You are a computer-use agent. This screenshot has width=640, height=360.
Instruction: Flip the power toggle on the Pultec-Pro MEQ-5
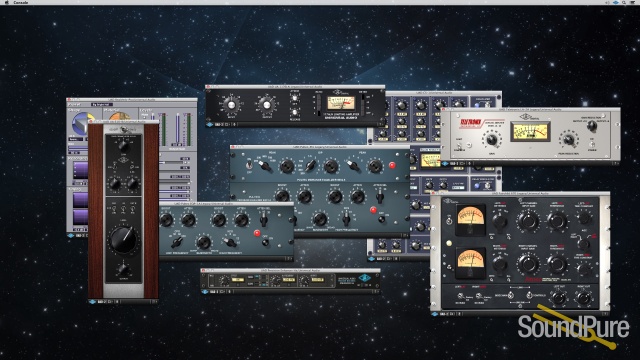point(249,165)
